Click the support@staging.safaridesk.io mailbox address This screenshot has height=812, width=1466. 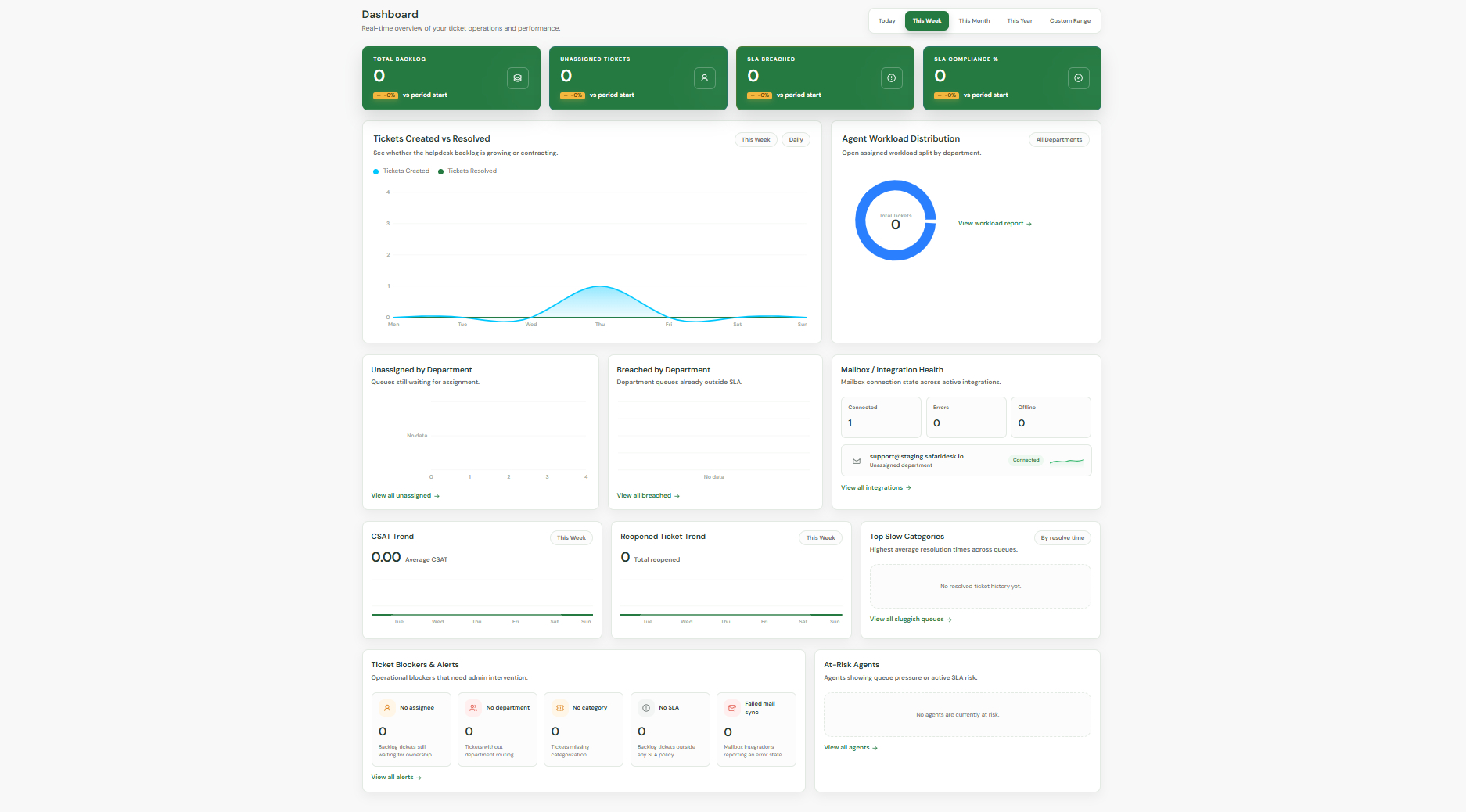pos(916,456)
